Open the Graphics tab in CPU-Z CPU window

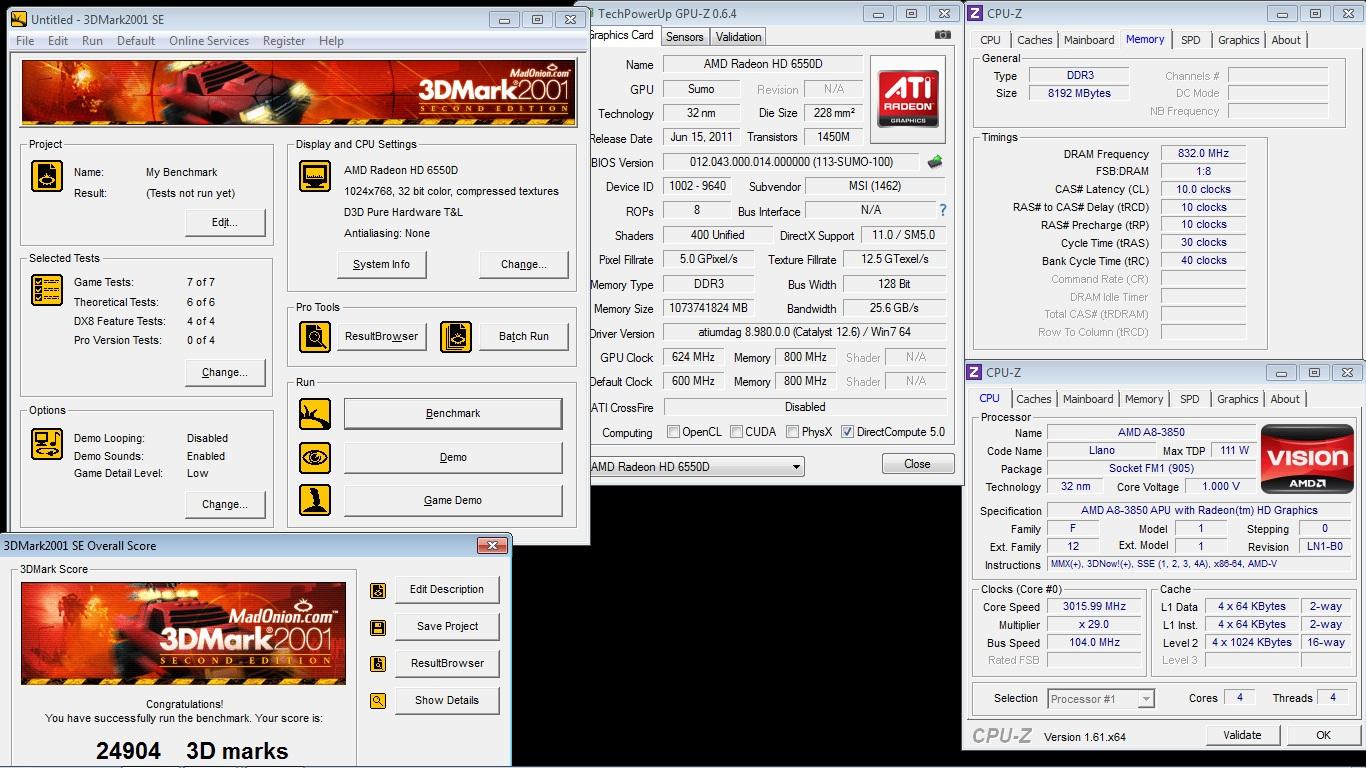1238,399
